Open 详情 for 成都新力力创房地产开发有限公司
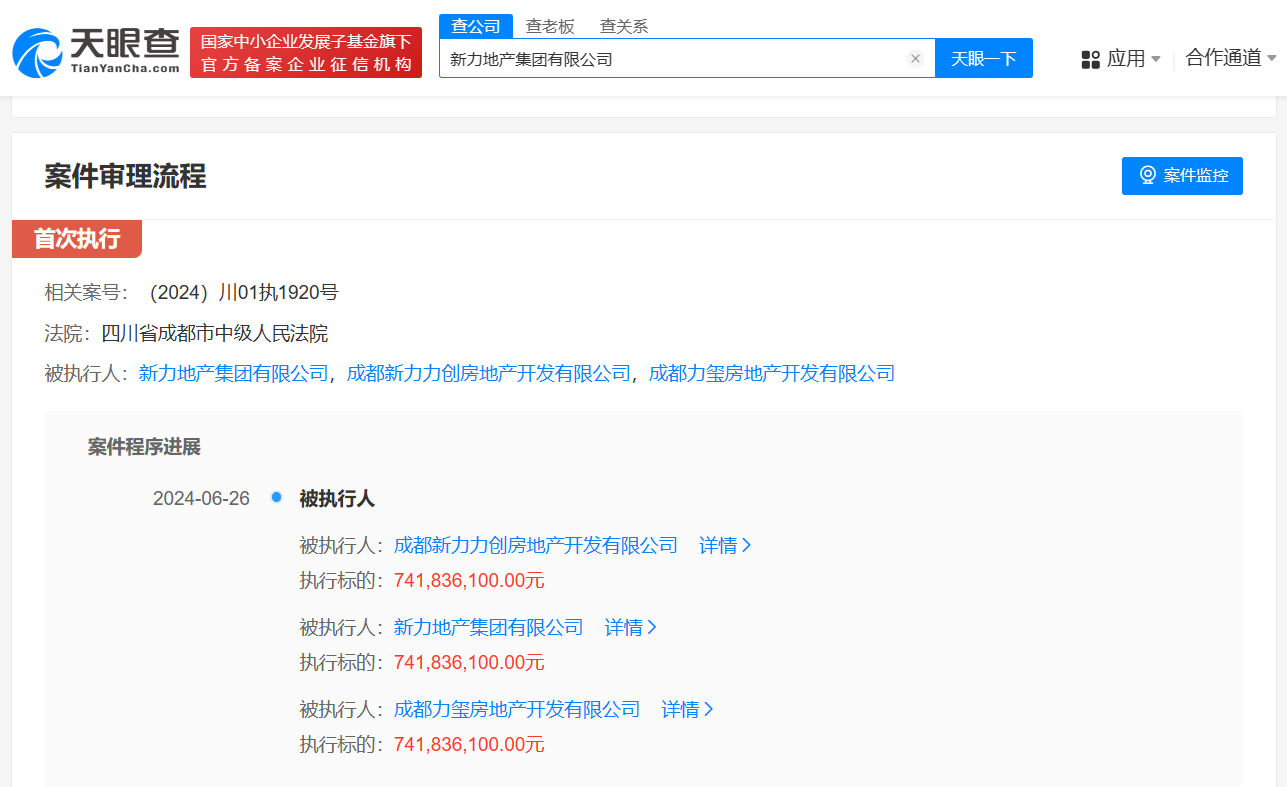The image size is (1287, 787). coord(725,545)
